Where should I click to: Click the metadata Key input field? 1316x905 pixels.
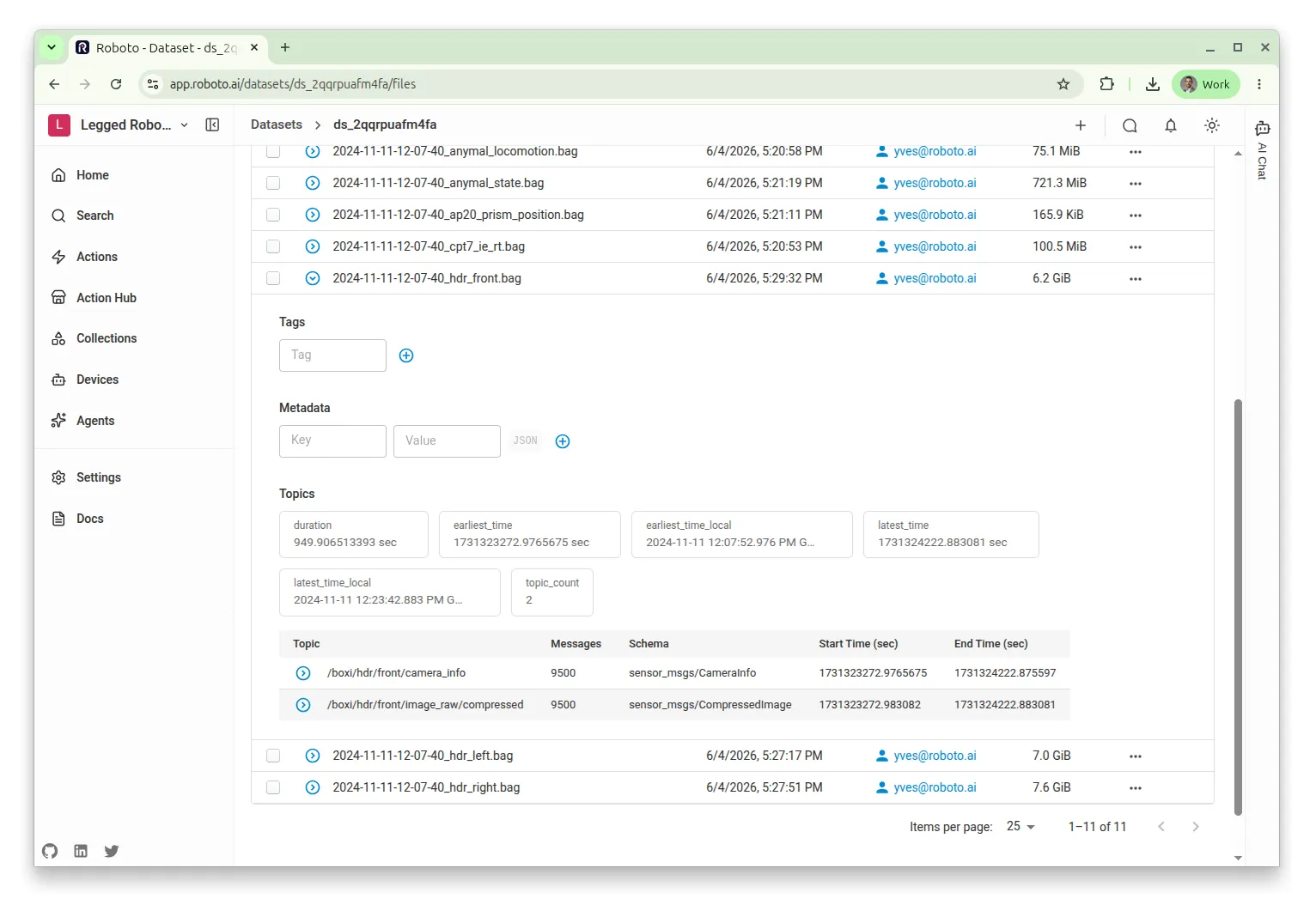(332, 441)
